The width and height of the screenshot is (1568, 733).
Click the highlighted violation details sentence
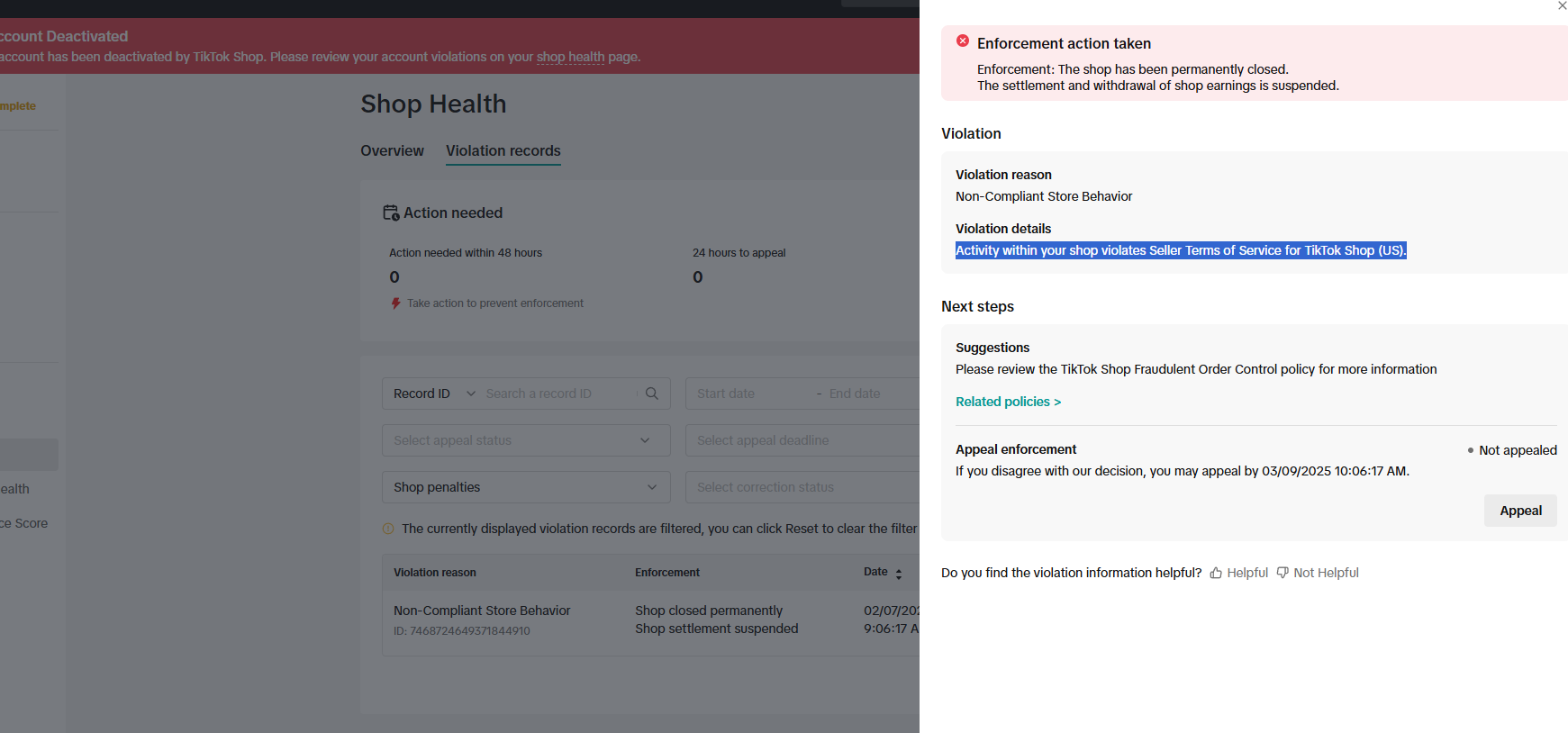1181,250
